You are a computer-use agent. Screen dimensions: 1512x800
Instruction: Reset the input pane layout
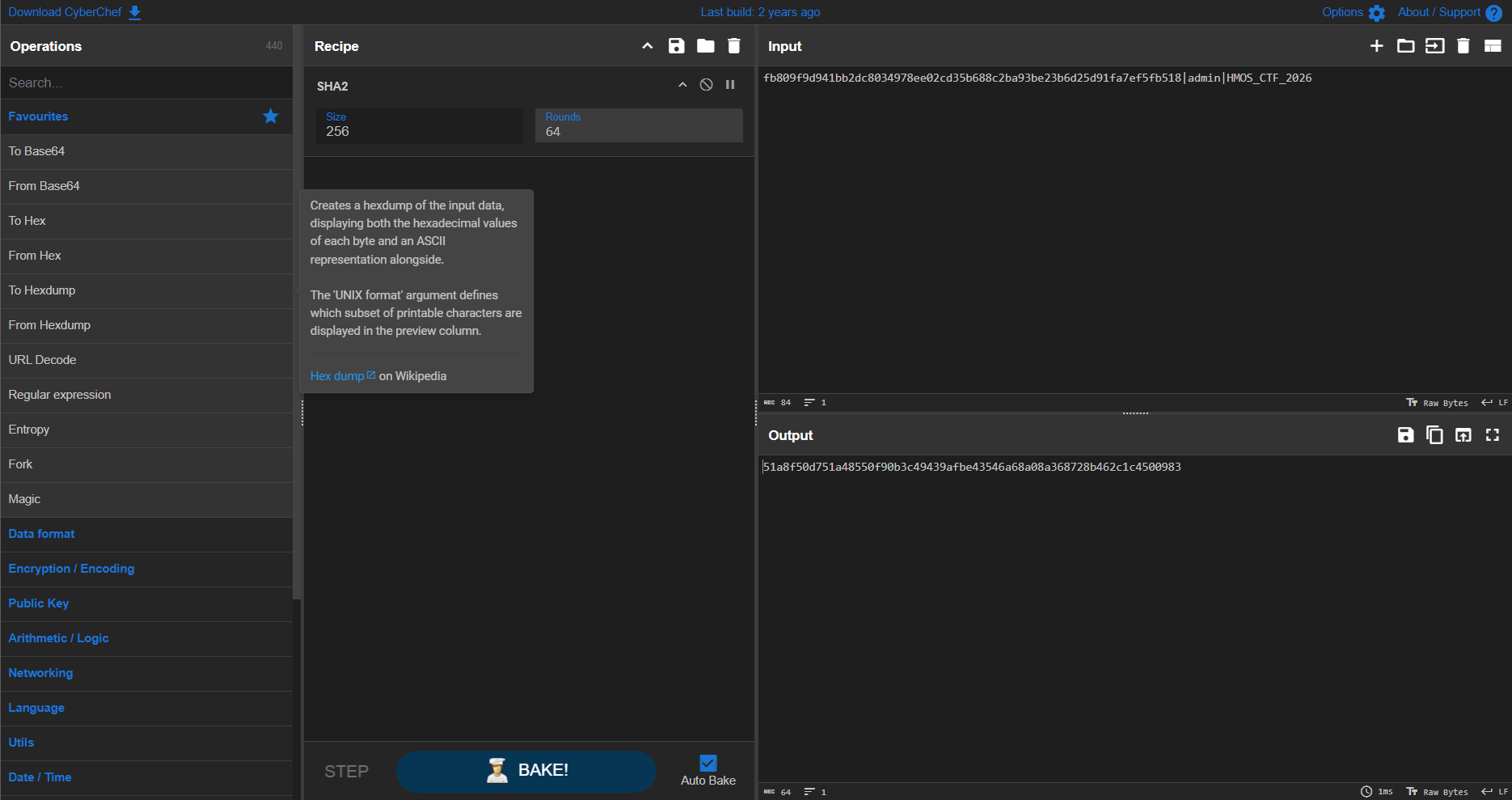[1493, 46]
